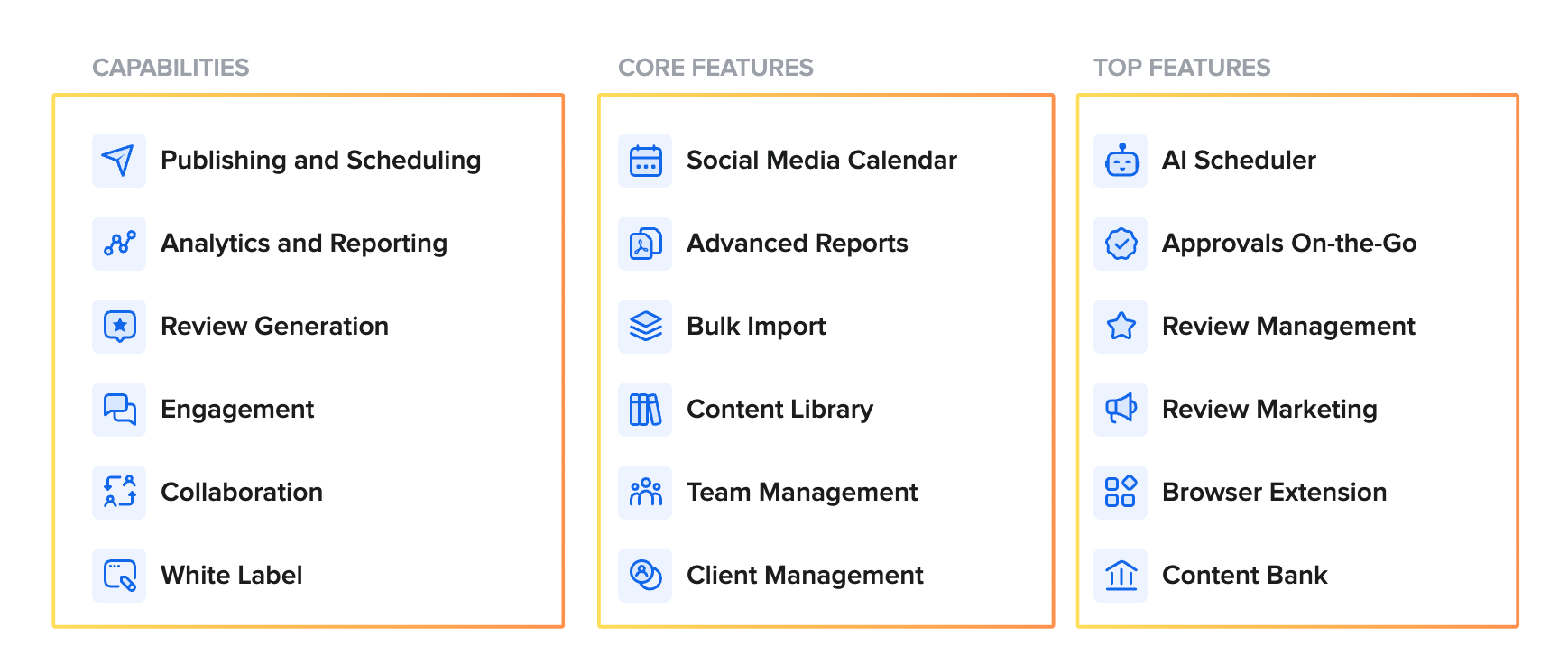Click the Collaboration people-swap icon
Viewport: 1568px width, 655px height.
[x=119, y=493]
